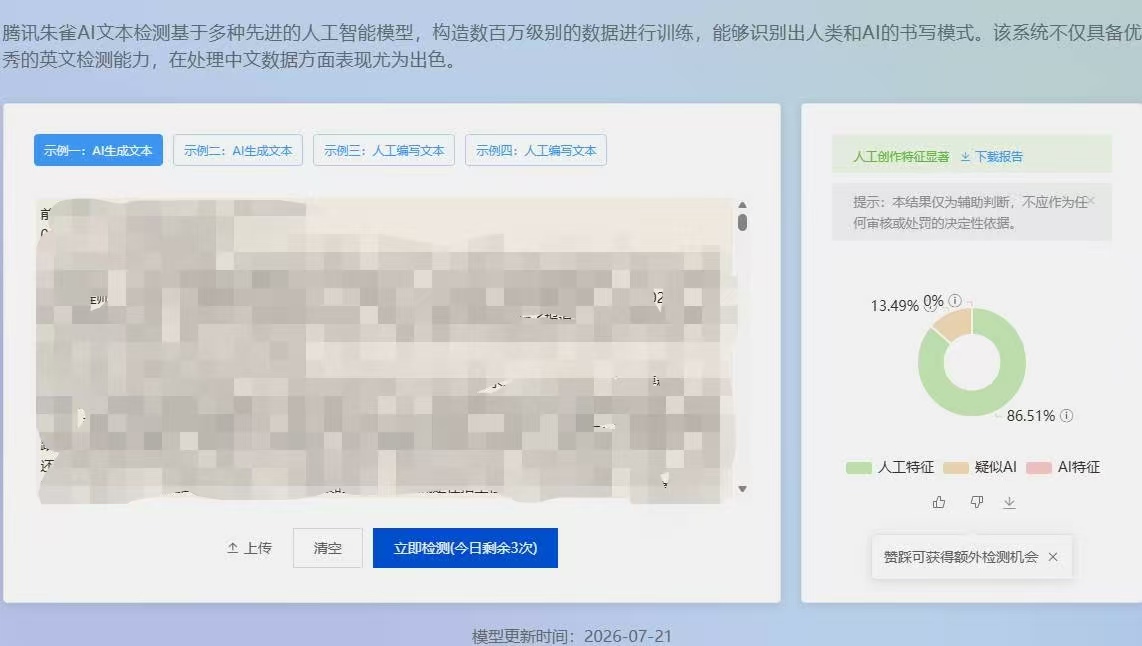Click the 清空 clear button
The height and width of the screenshot is (646, 1142).
pyautogui.click(x=328, y=548)
